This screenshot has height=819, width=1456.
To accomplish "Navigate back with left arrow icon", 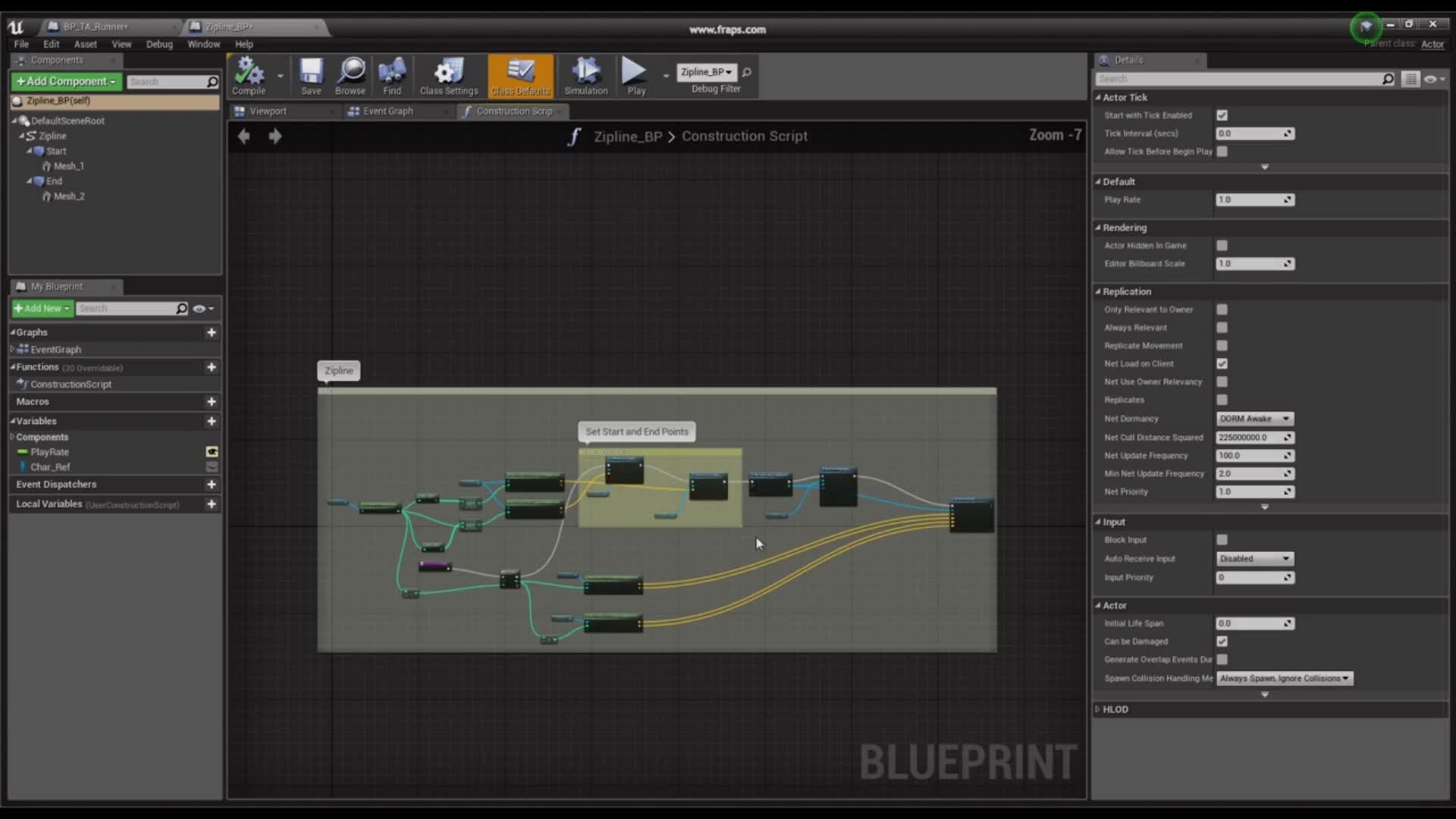I will 244,136.
